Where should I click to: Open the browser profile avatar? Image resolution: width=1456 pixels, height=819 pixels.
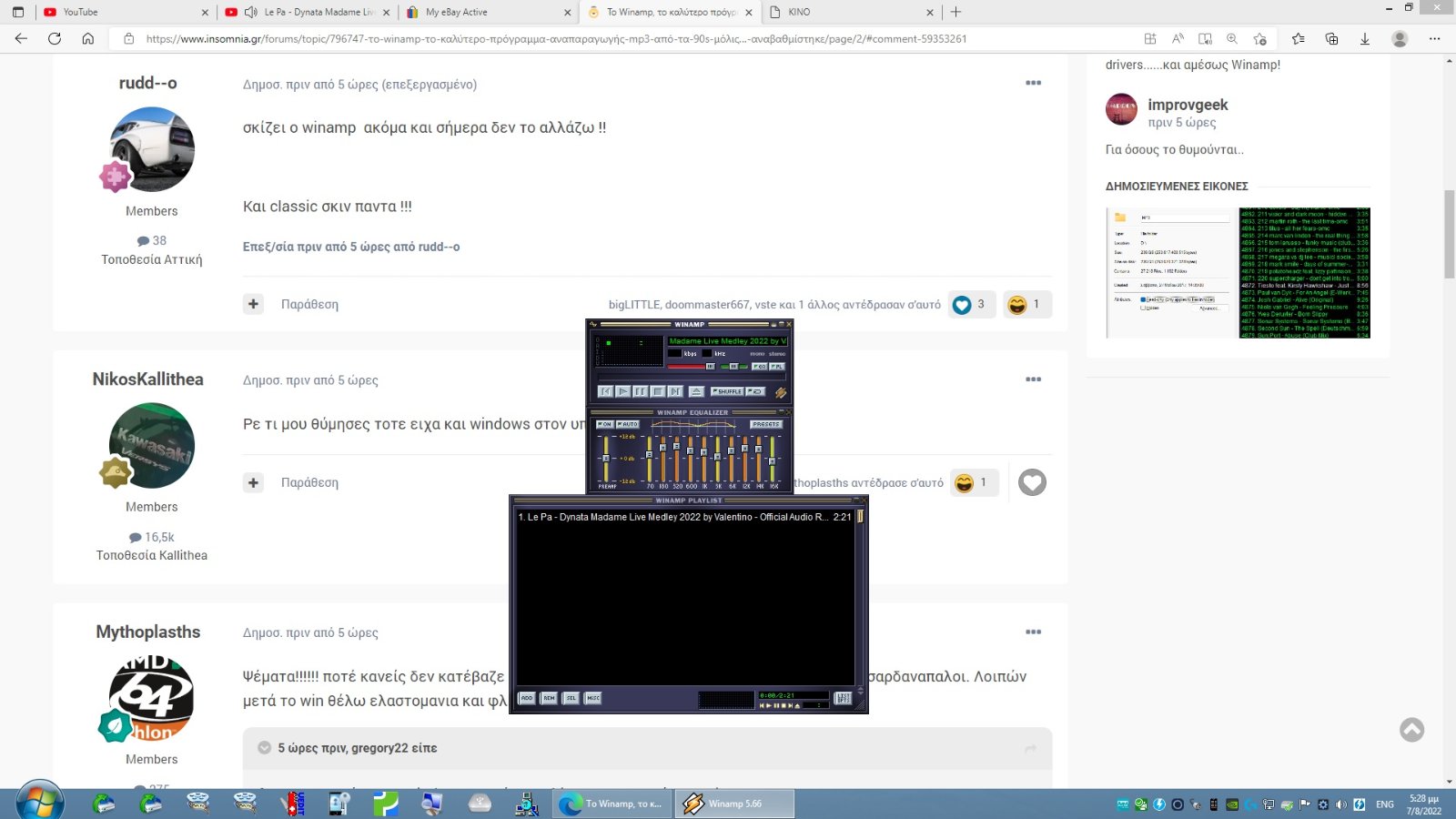pyautogui.click(x=1400, y=38)
